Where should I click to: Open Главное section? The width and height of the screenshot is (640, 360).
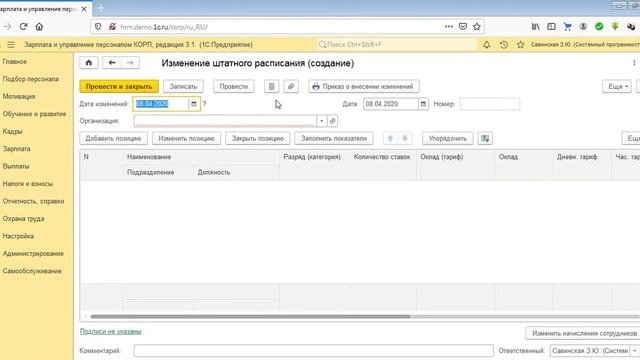(x=15, y=62)
